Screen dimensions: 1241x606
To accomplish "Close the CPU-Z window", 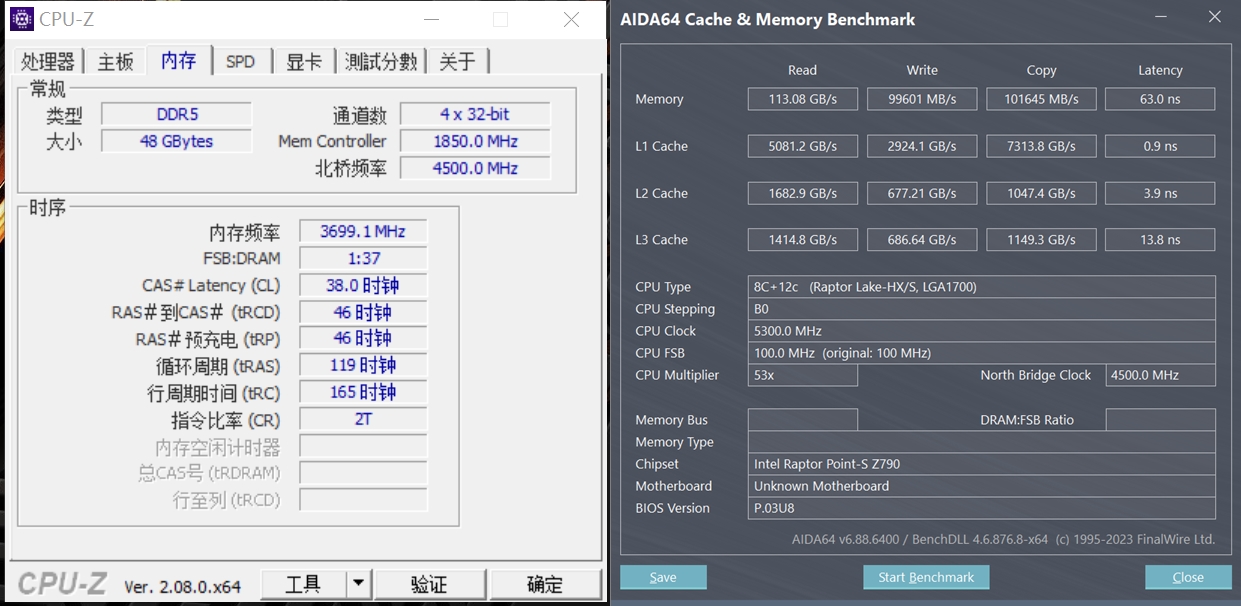I will point(571,19).
